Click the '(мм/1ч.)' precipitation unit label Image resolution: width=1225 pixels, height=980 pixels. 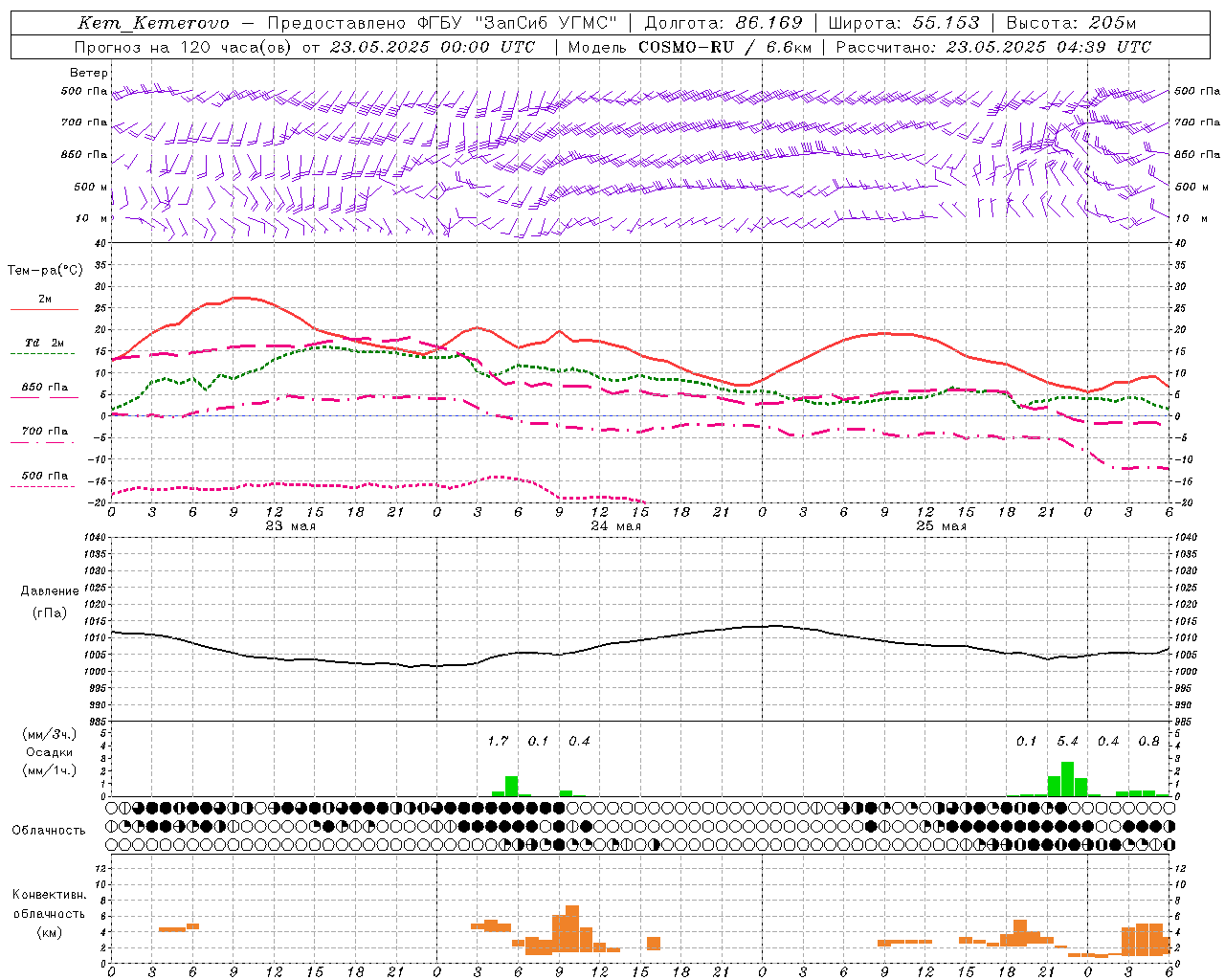tap(49, 770)
